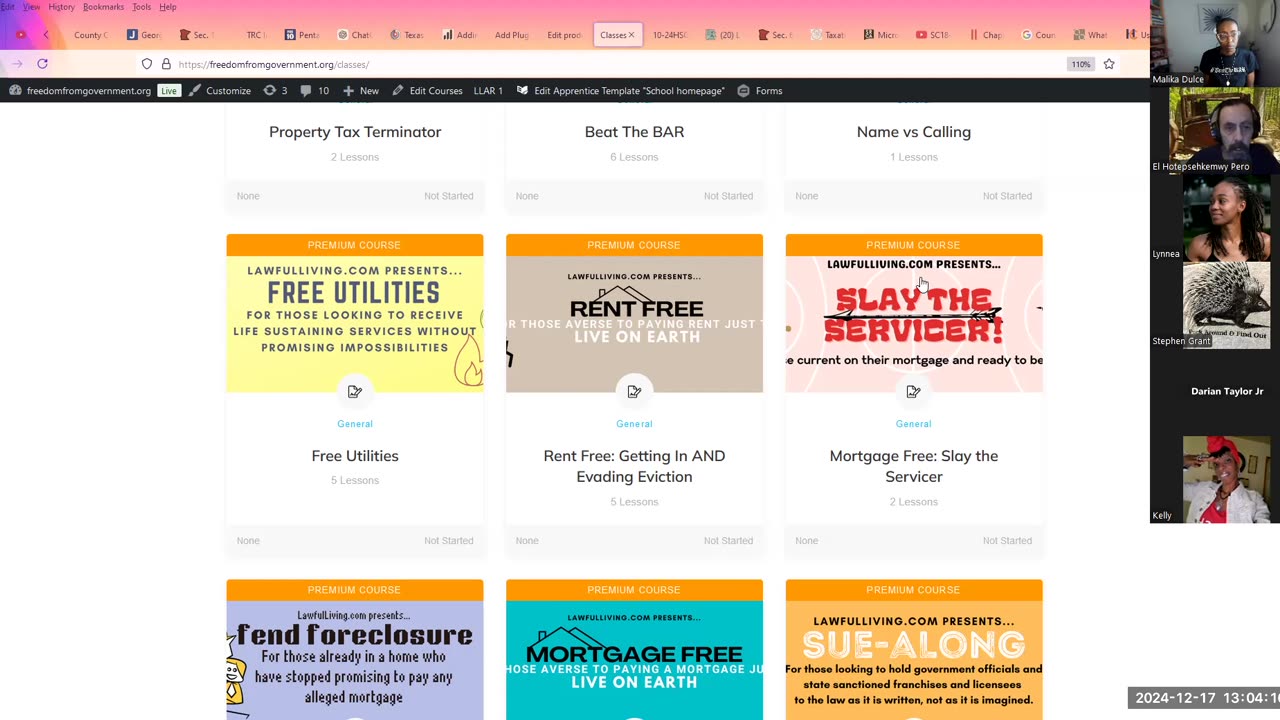Viewport: 1280px width, 720px height.
Task: Switch to the Penta browser tab
Action: 303,35
